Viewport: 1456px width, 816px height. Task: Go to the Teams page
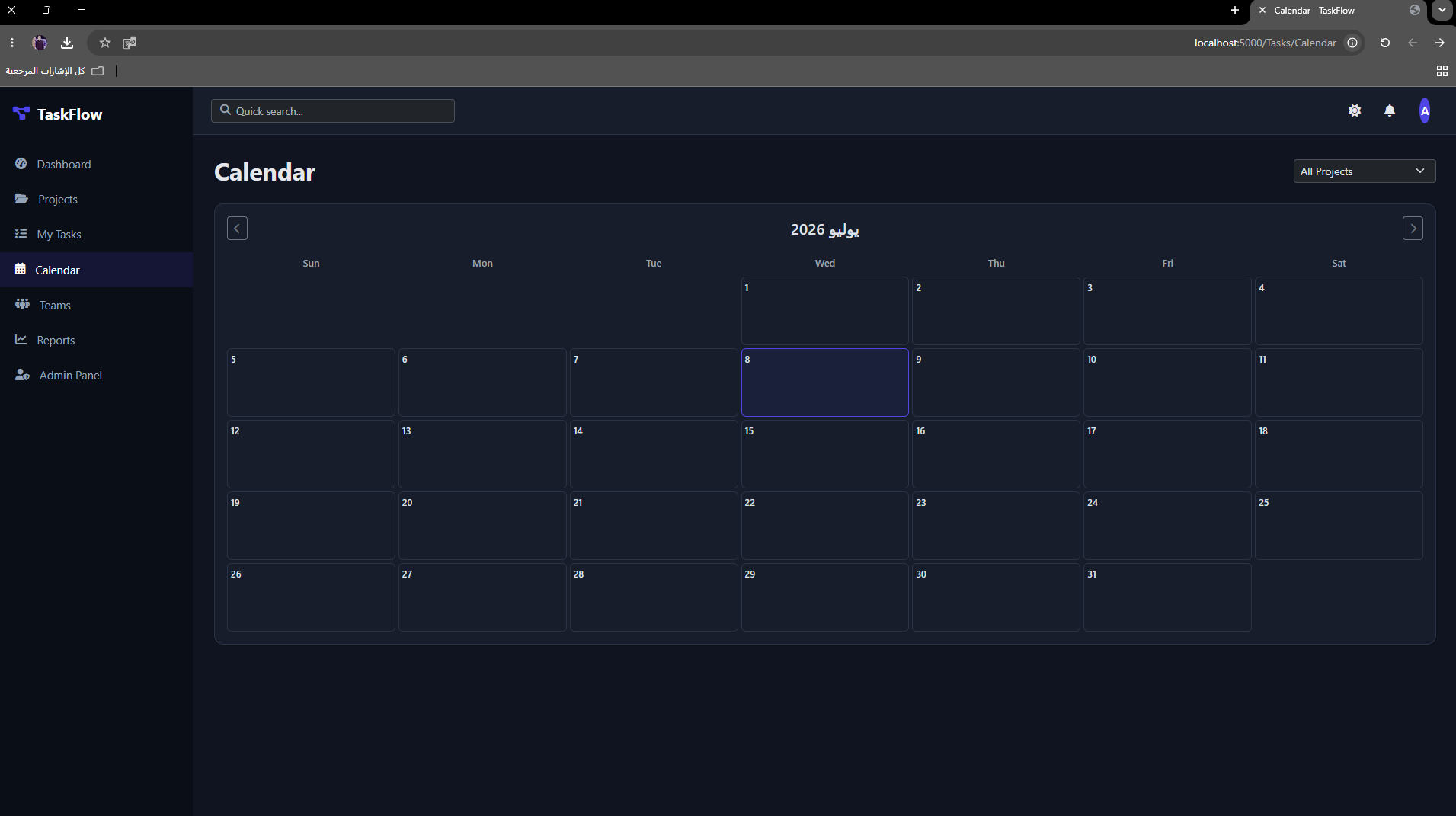[x=55, y=305]
